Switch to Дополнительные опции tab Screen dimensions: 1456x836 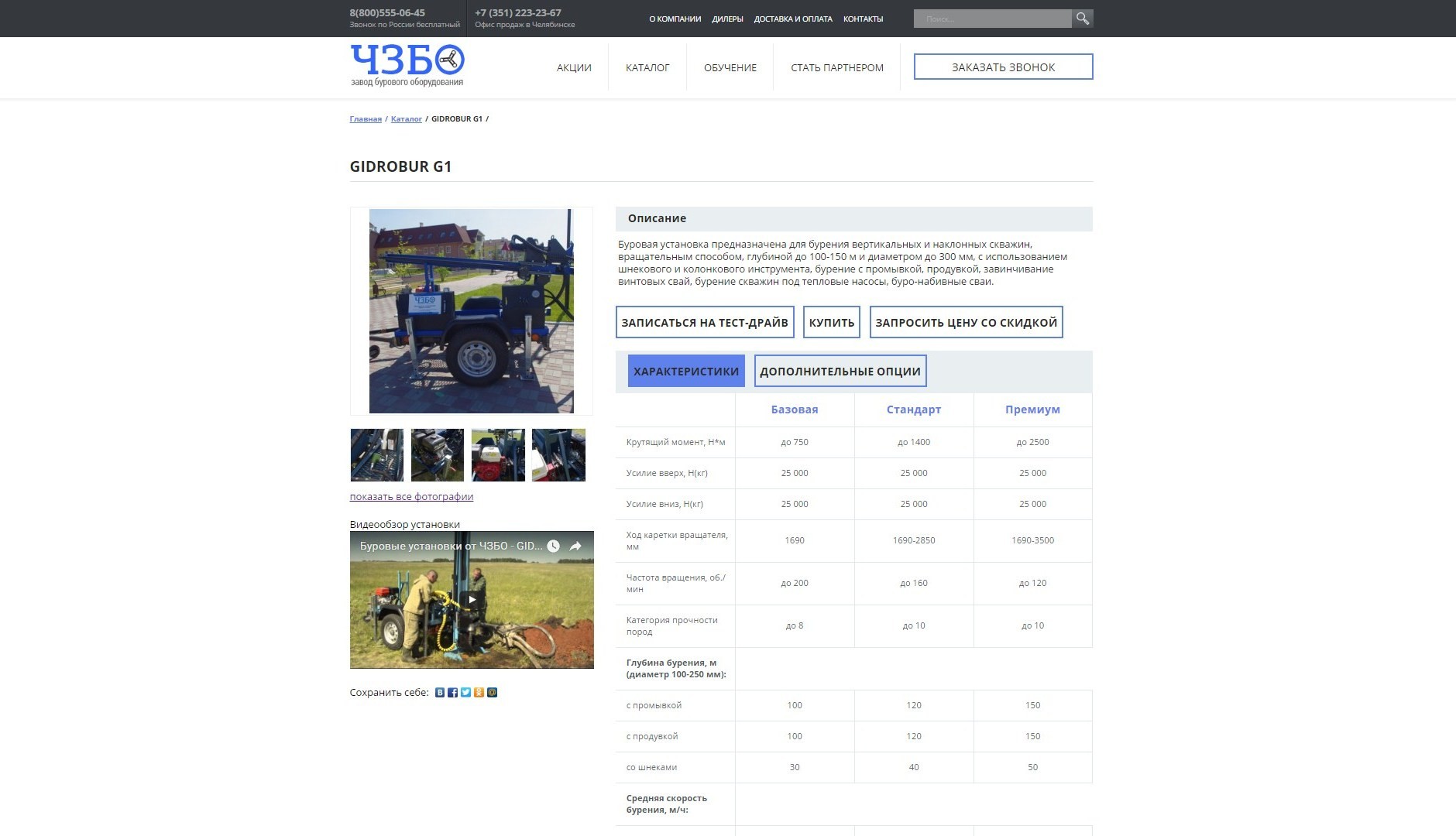pyautogui.click(x=840, y=372)
